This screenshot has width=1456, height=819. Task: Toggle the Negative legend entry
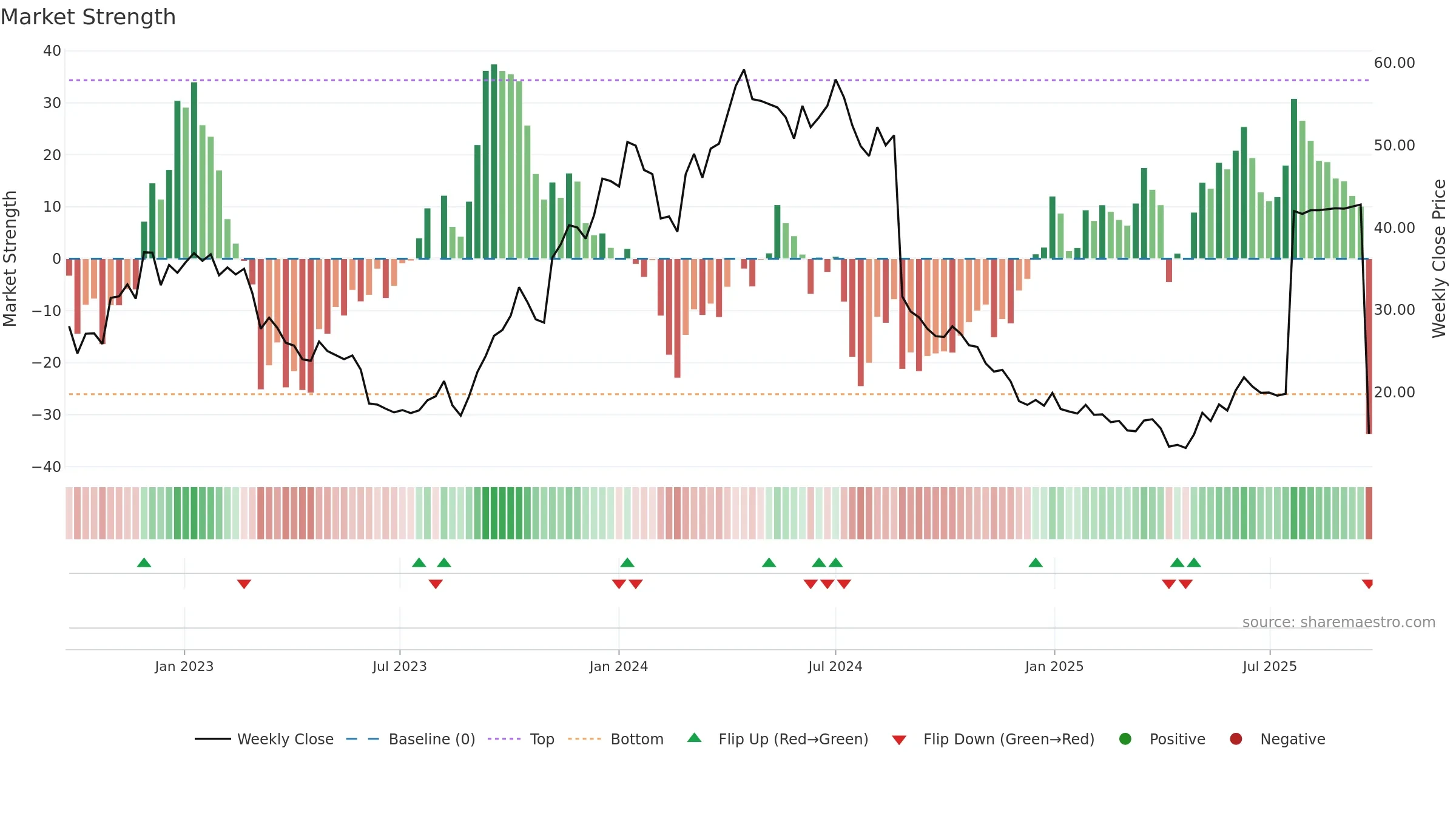coord(1278,739)
